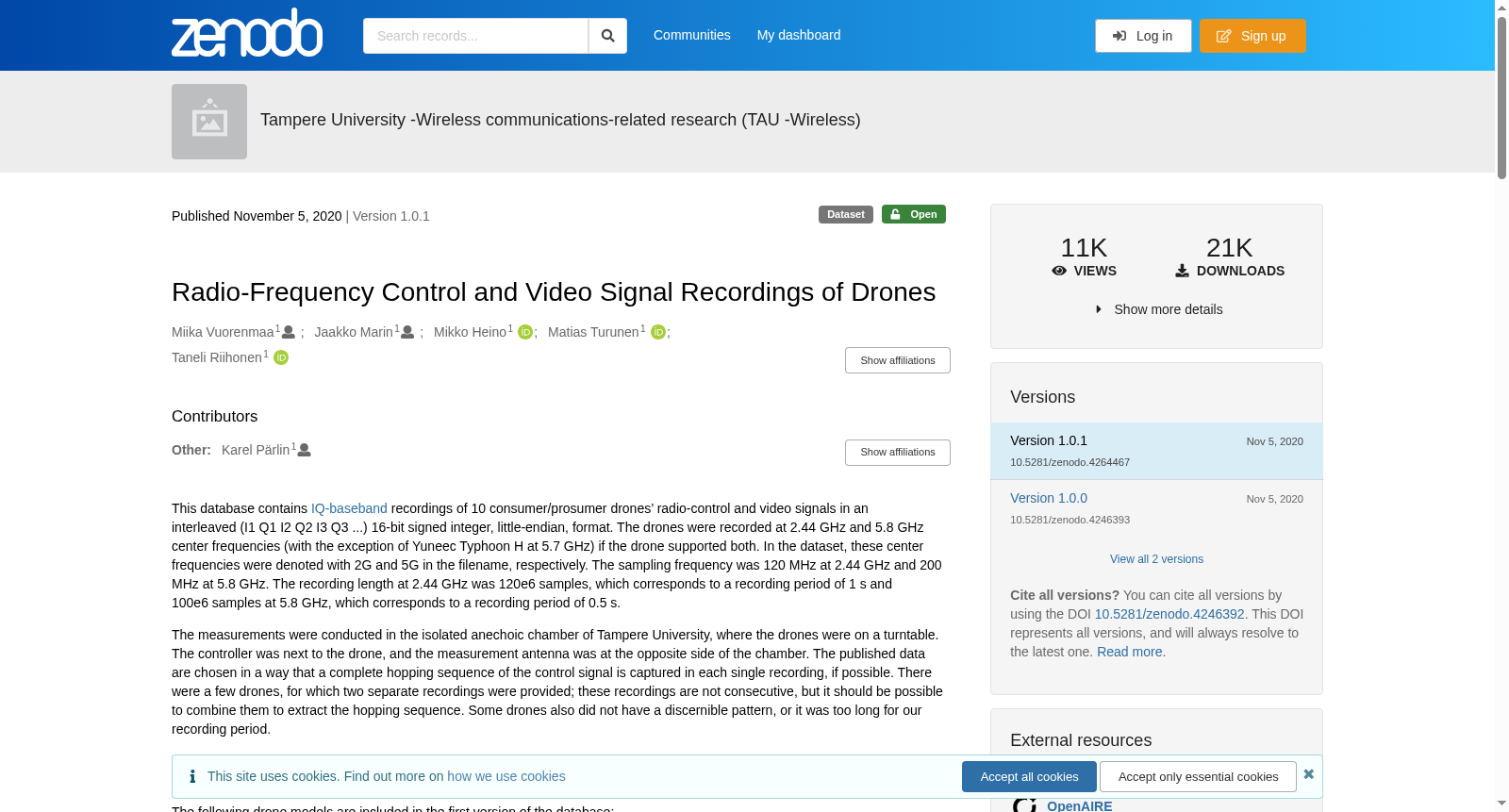Open Matias Turunen's ORCID icon
This screenshot has width=1509, height=812.
coord(658,332)
